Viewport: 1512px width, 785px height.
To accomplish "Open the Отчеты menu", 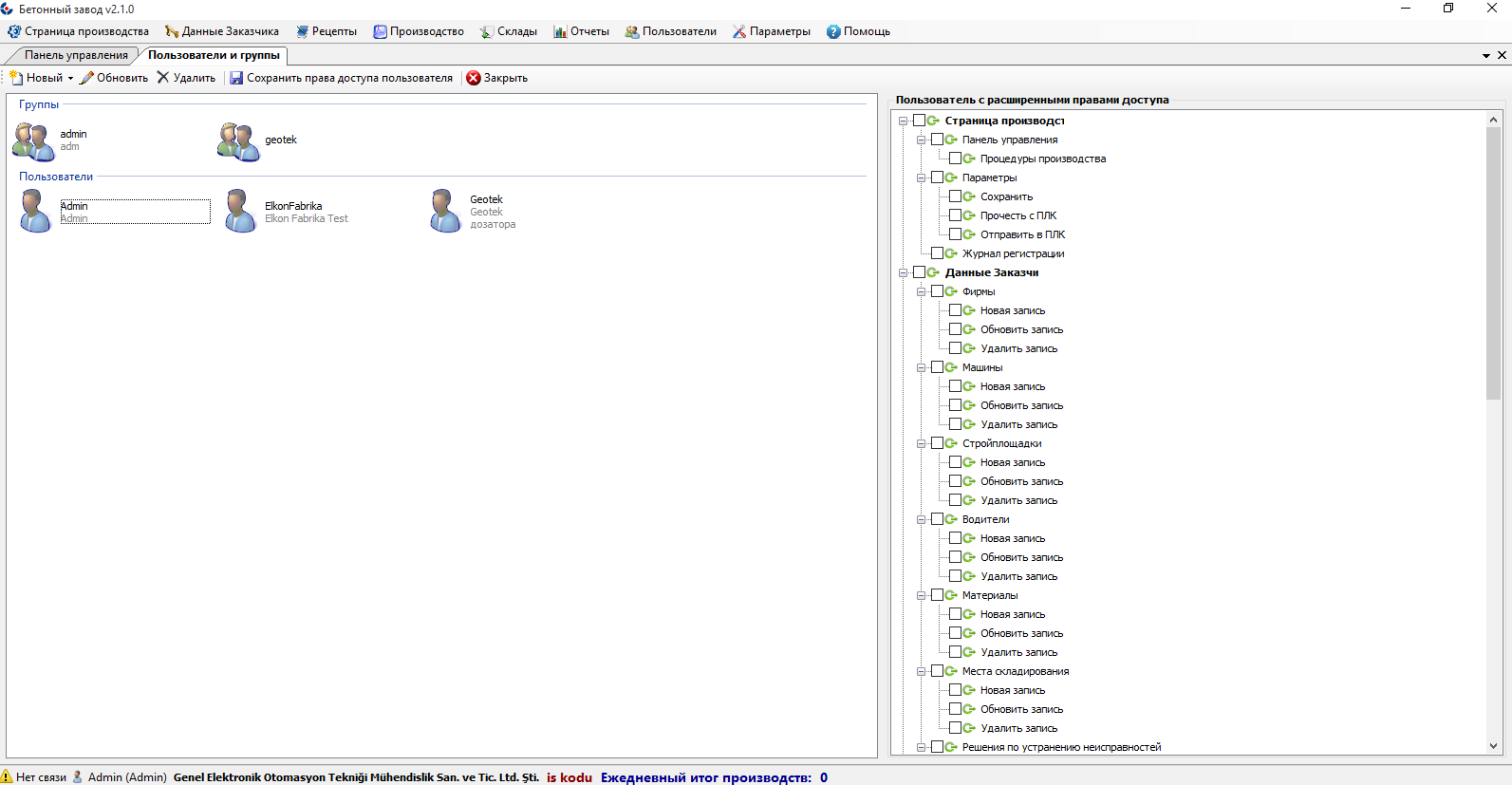I will click(x=581, y=31).
